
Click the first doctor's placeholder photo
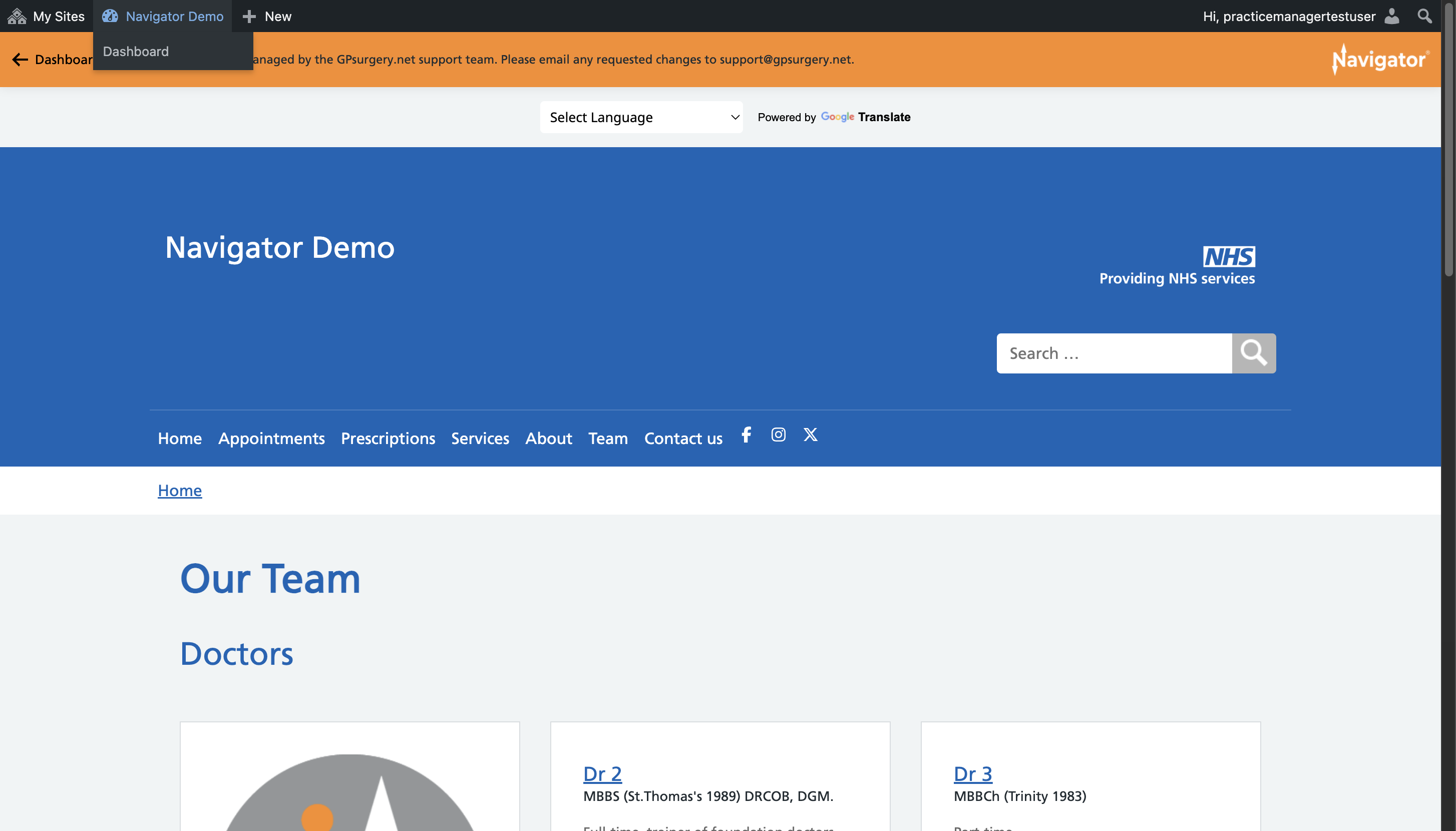pos(350,792)
